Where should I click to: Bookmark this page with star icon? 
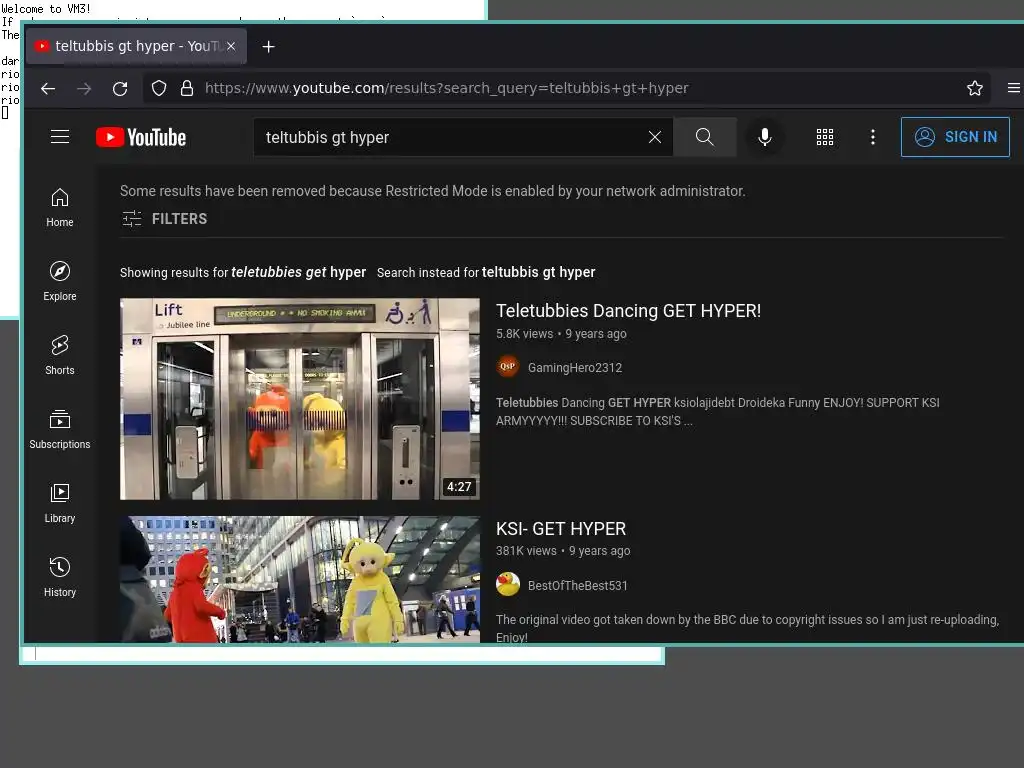point(974,88)
